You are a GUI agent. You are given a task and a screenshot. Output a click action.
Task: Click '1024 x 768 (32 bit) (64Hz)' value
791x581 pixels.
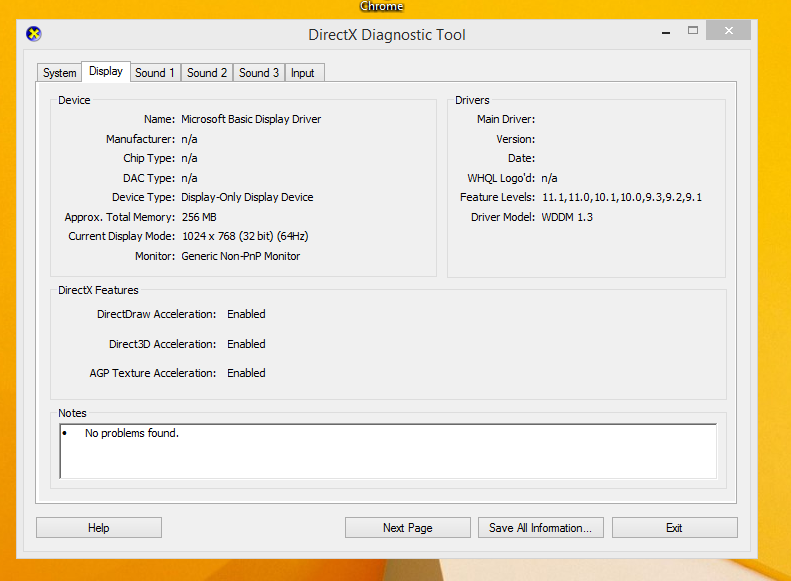245,236
